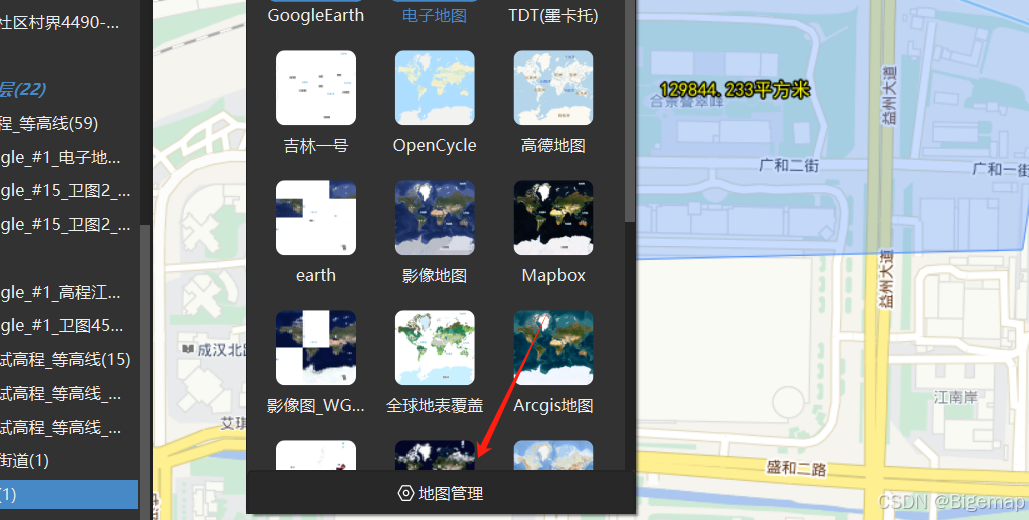This screenshot has height=520, width=1029.
Task: Select the 社区村界4490-... layer row
Action: coord(60,22)
